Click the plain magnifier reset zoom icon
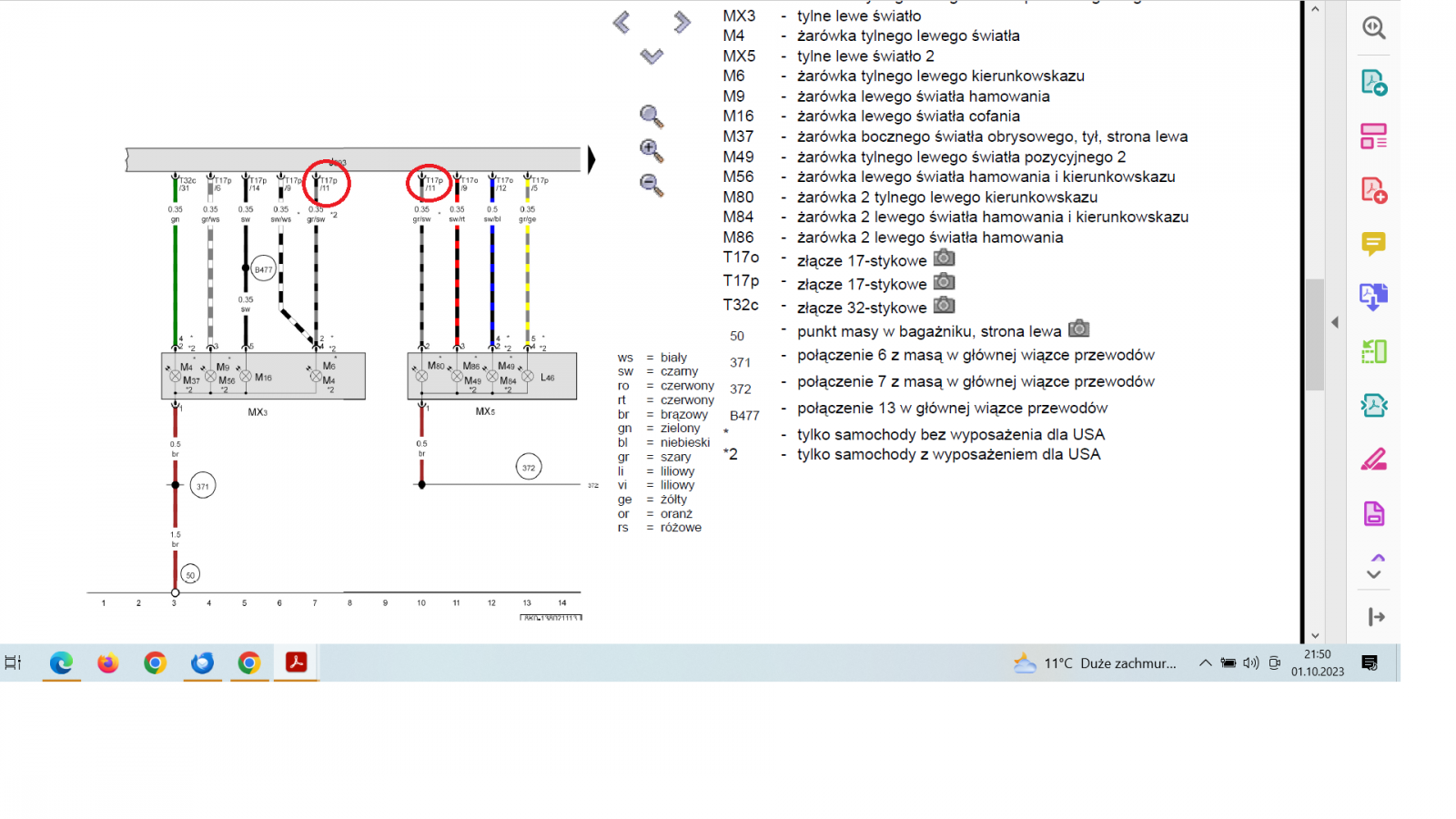This screenshot has width=1456, height=819. pos(652,116)
